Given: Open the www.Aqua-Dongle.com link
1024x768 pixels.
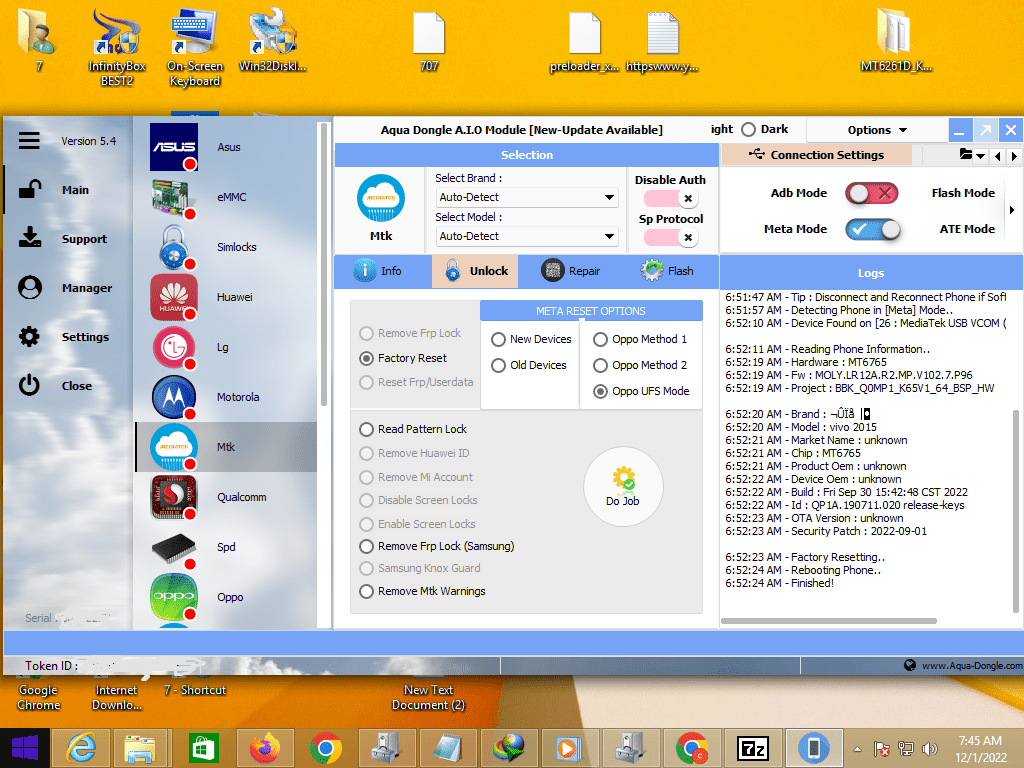Looking at the screenshot, I should tap(972, 665).
